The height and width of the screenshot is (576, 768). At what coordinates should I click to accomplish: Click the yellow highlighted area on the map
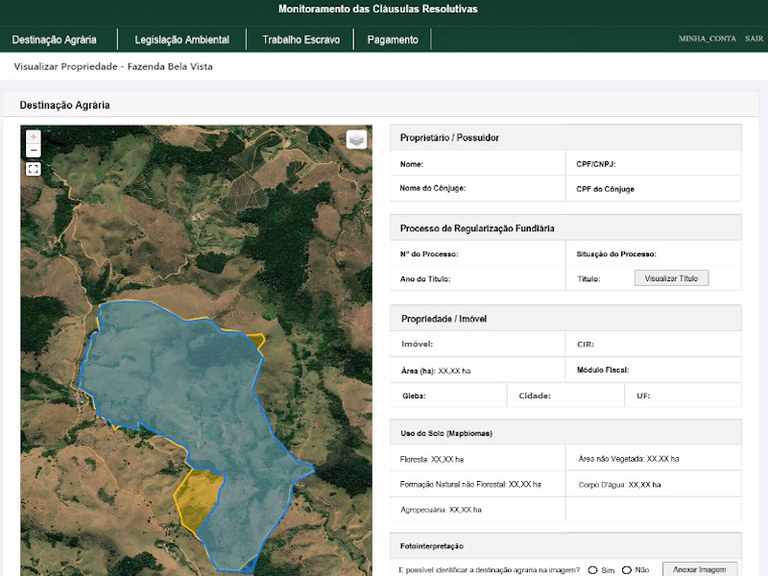[198, 495]
